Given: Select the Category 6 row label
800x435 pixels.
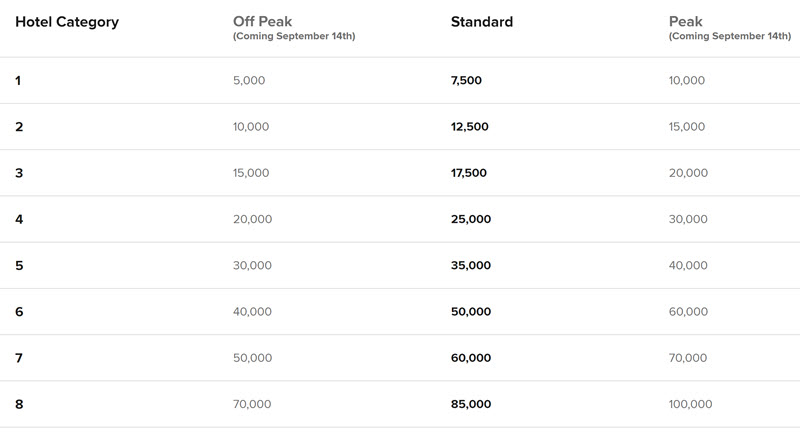Looking at the screenshot, I should pyautogui.click(x=19, y=312).
